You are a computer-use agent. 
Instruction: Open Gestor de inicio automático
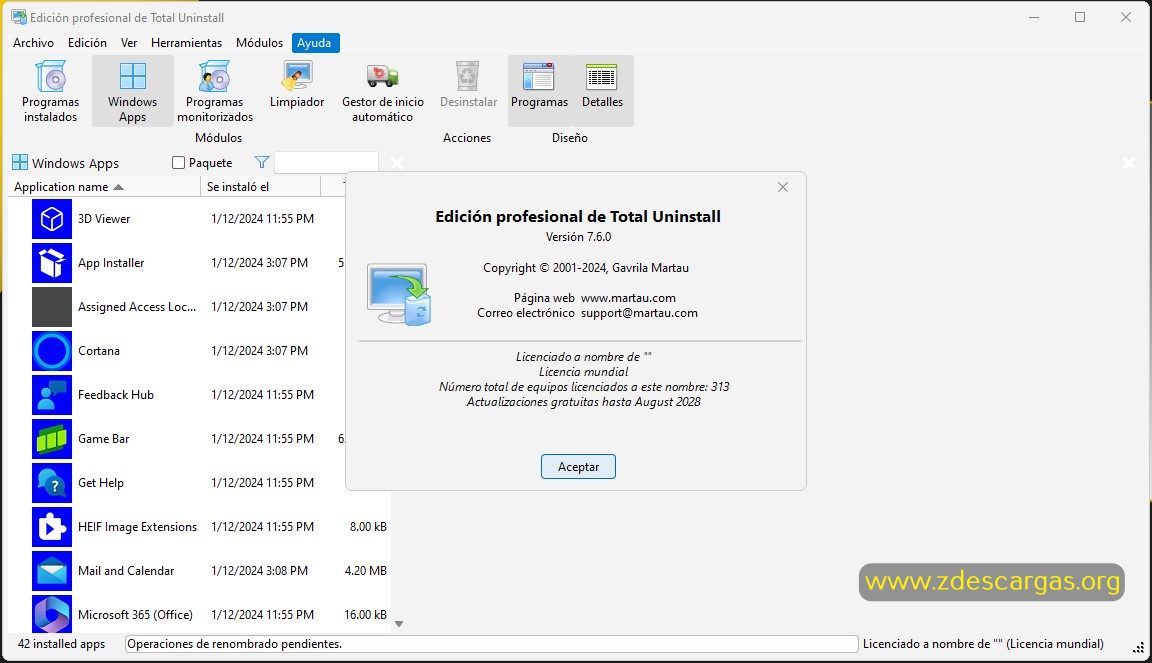coord(383,91)
